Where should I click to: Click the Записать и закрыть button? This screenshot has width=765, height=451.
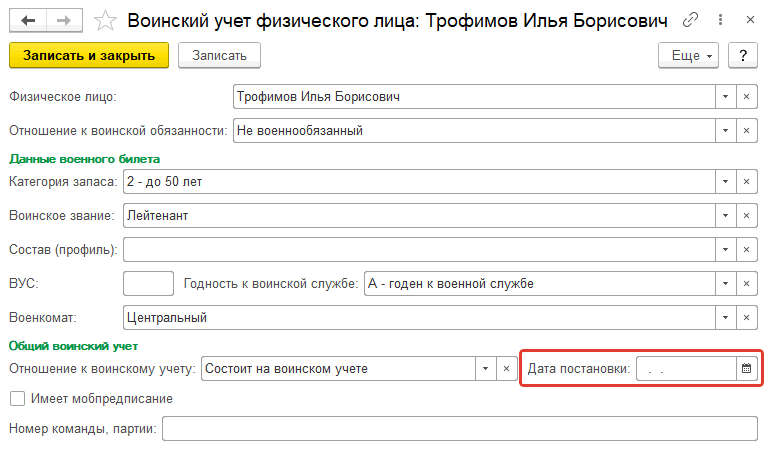89,56
